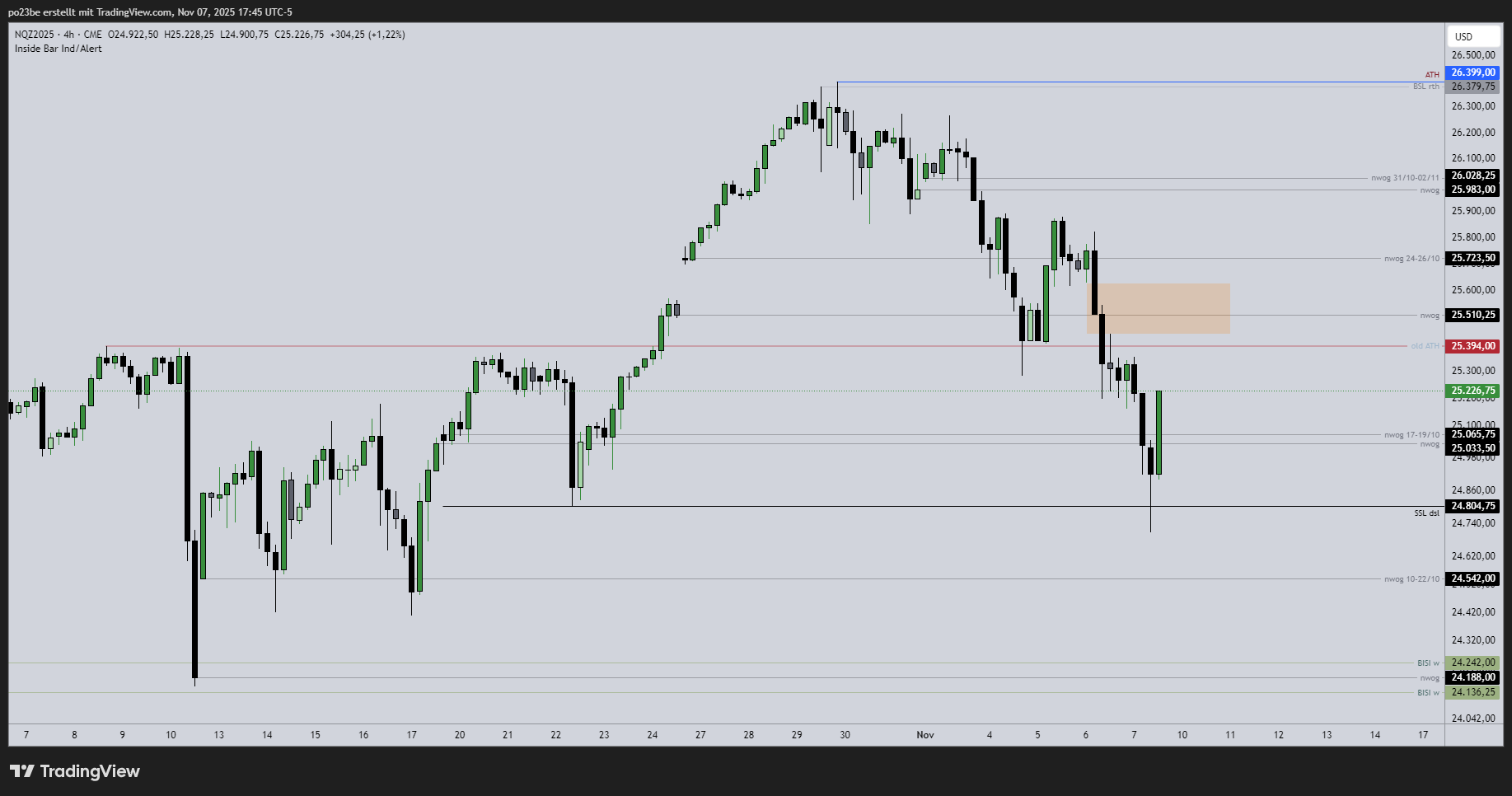Click the nwog 24-26/10 label 25.723,50
Image resolution: width=1512 pixels, height=796 pixels.
pos(1473,258)
